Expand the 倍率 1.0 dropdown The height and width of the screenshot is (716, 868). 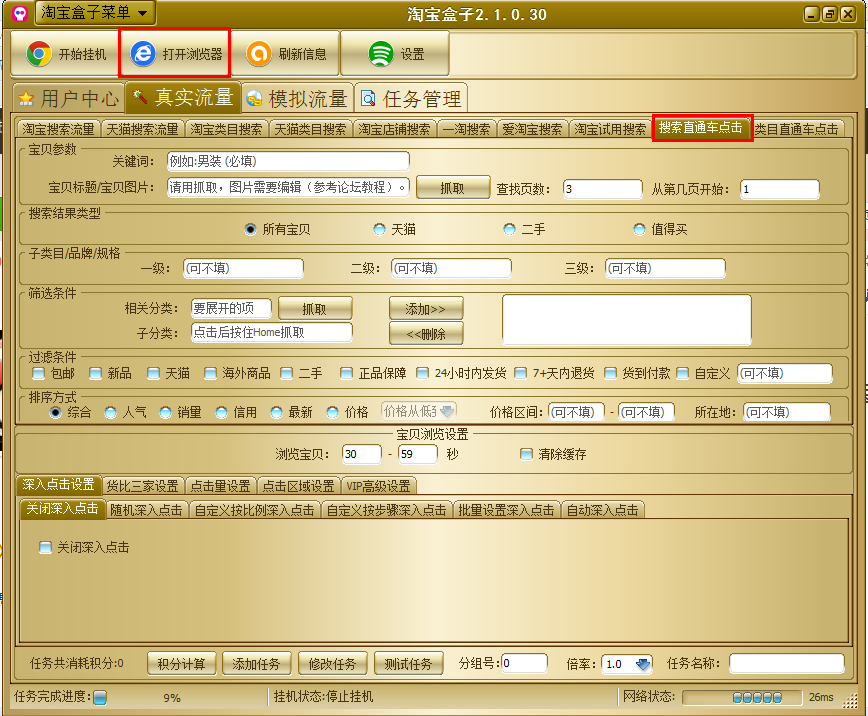coord(642,664)
